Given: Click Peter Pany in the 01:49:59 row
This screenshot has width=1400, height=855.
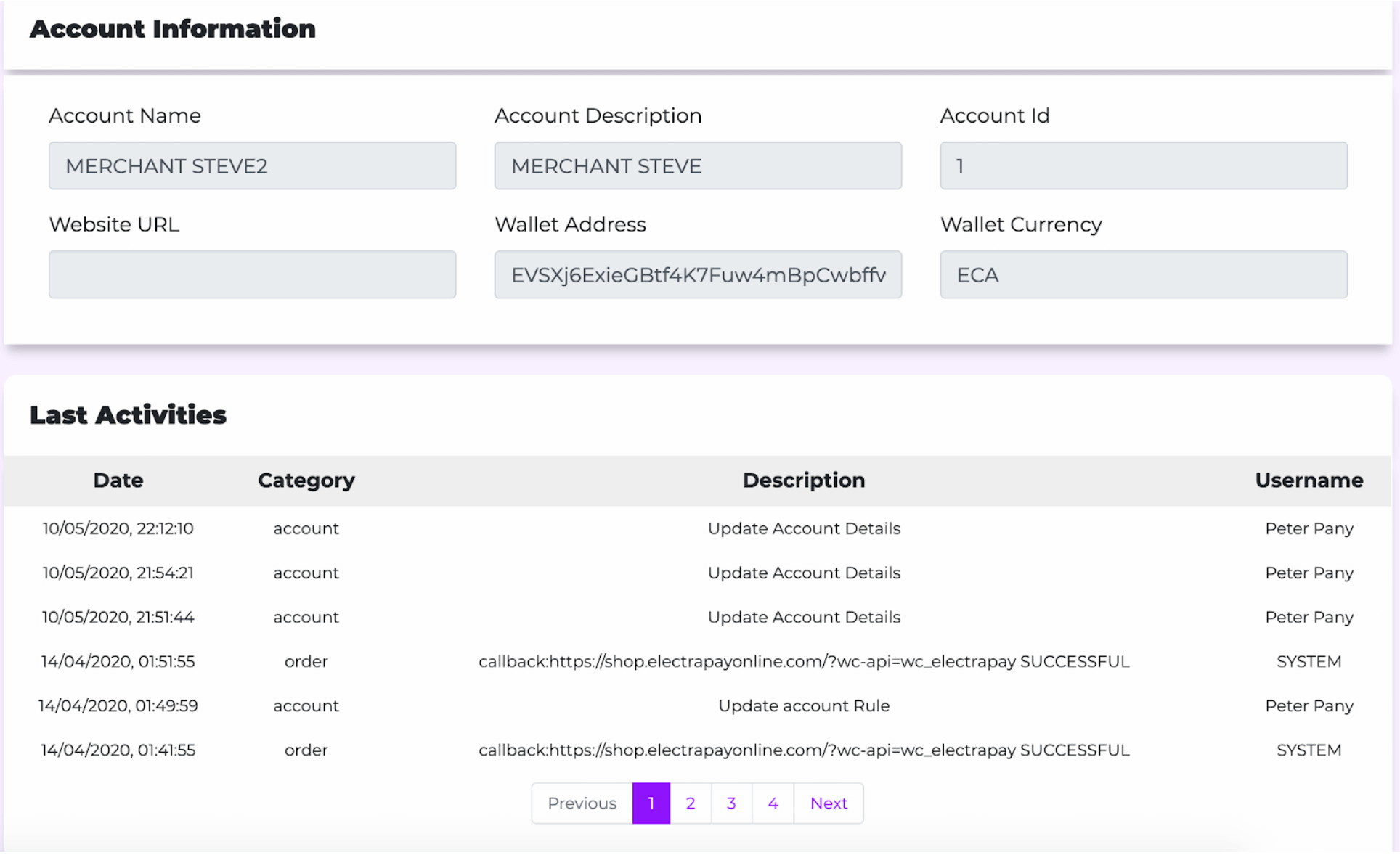Looking at the screenshot, I should pos(1309,705).
